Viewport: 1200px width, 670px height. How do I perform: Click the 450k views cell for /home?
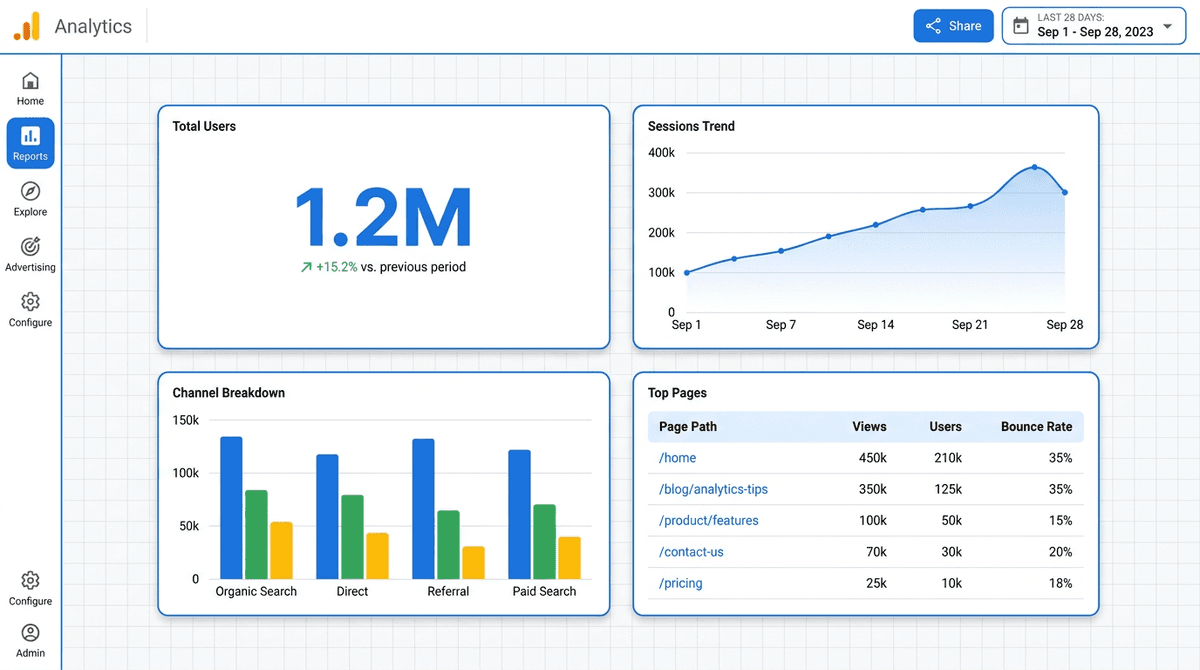click(x=872, y=458)
